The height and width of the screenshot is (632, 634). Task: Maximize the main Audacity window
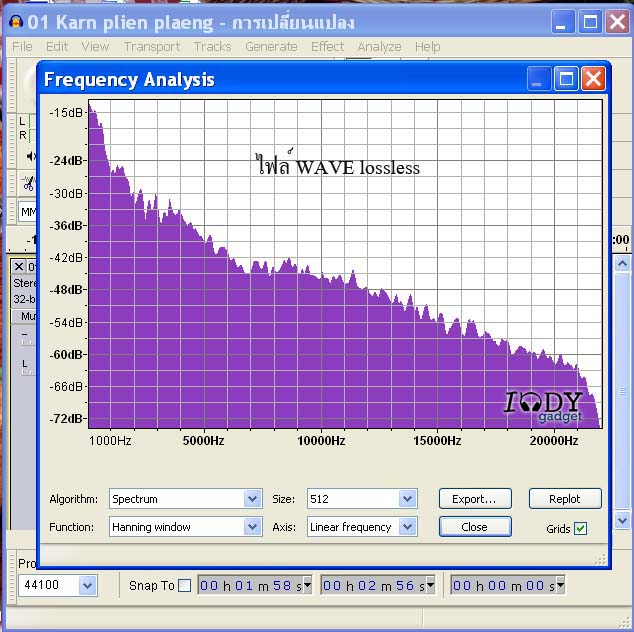(x=590, y=21)
